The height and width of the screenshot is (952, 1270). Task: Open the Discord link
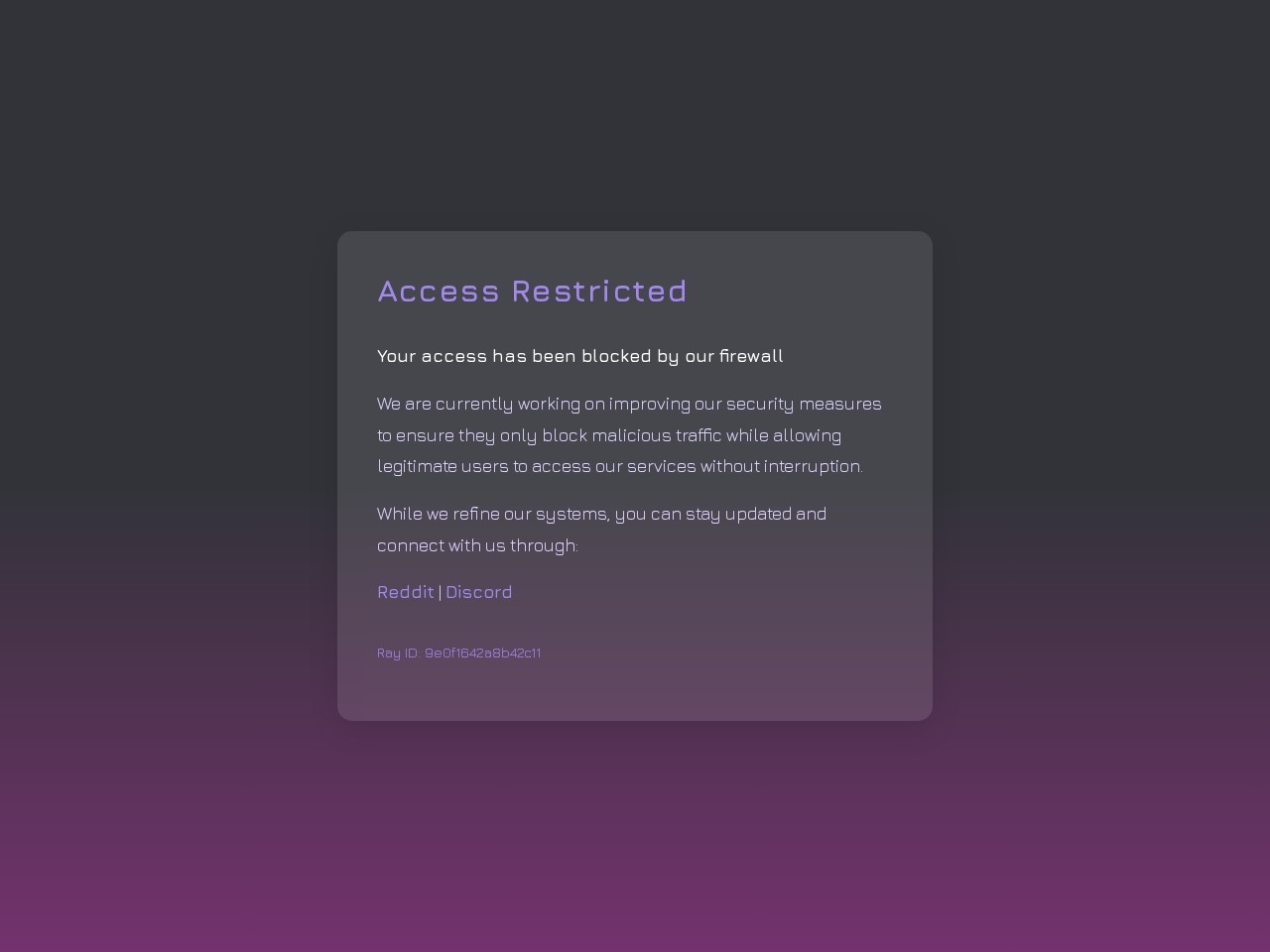pyautogui.click(x=478, y=592)
